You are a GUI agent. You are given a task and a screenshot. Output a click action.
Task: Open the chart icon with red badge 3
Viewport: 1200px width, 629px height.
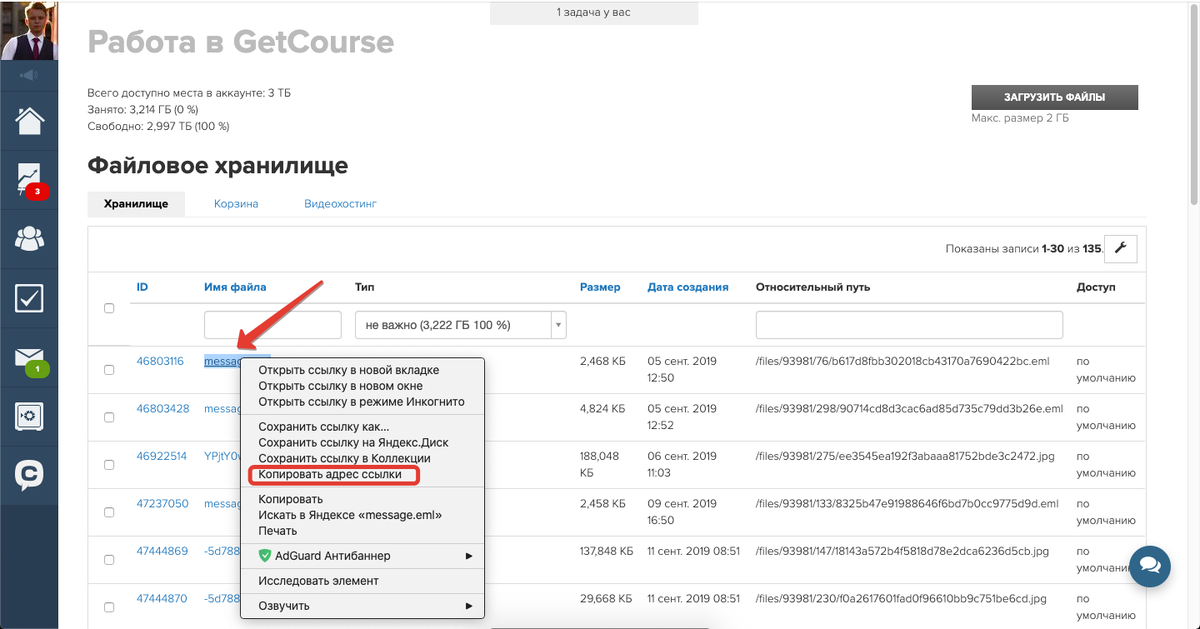click(29, 179)
